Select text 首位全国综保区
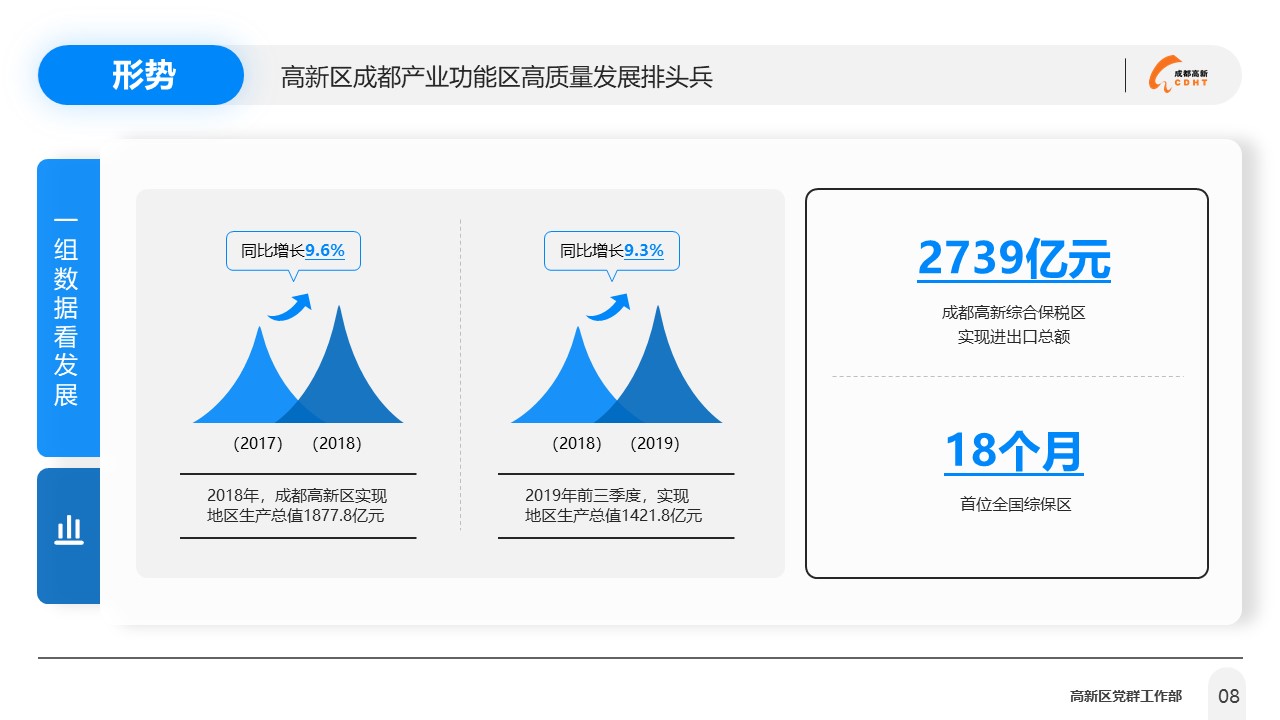The width and height of the screenshot is (1280, 720). coord(1016,505)
